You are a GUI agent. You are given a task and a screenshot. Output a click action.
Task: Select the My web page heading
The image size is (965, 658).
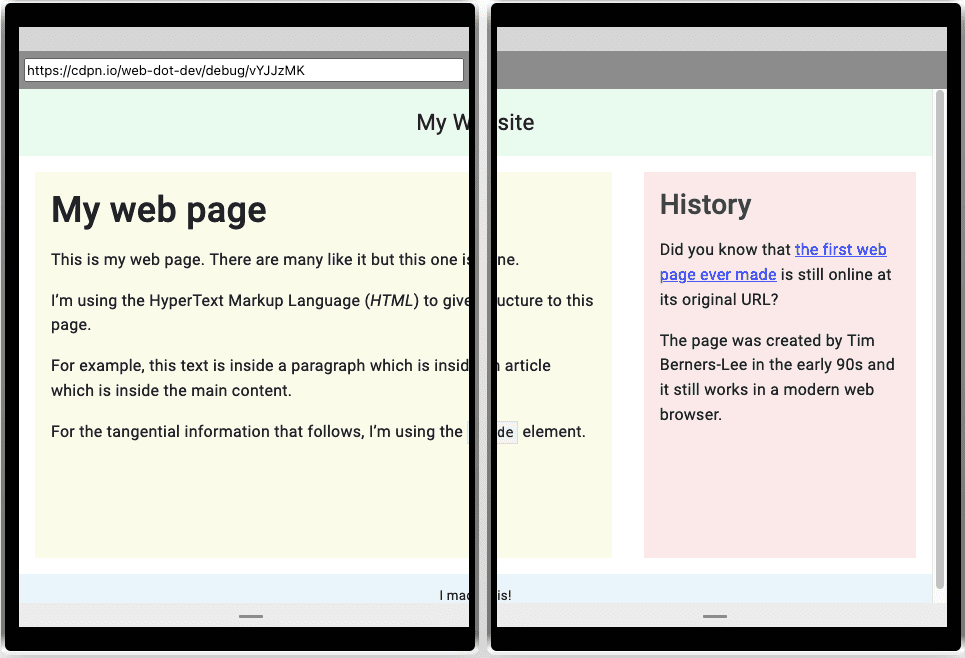(158, 210)
